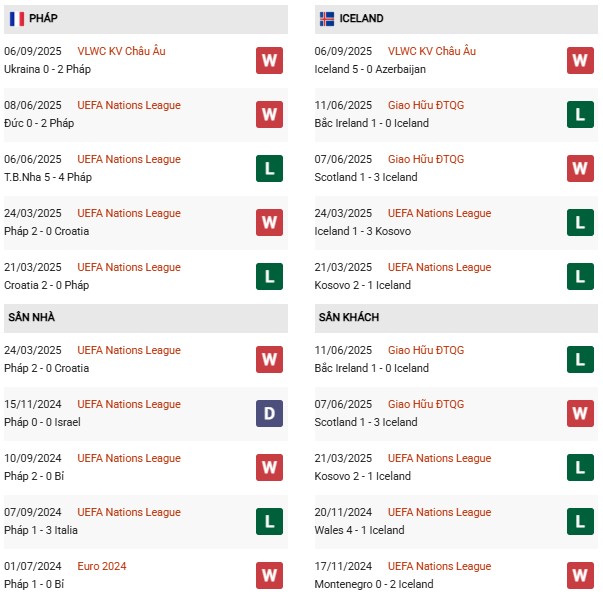603x598 pixels.
Task: Click the W badge for Montenegro 0 - 2 Iceland
Action: 580,575
